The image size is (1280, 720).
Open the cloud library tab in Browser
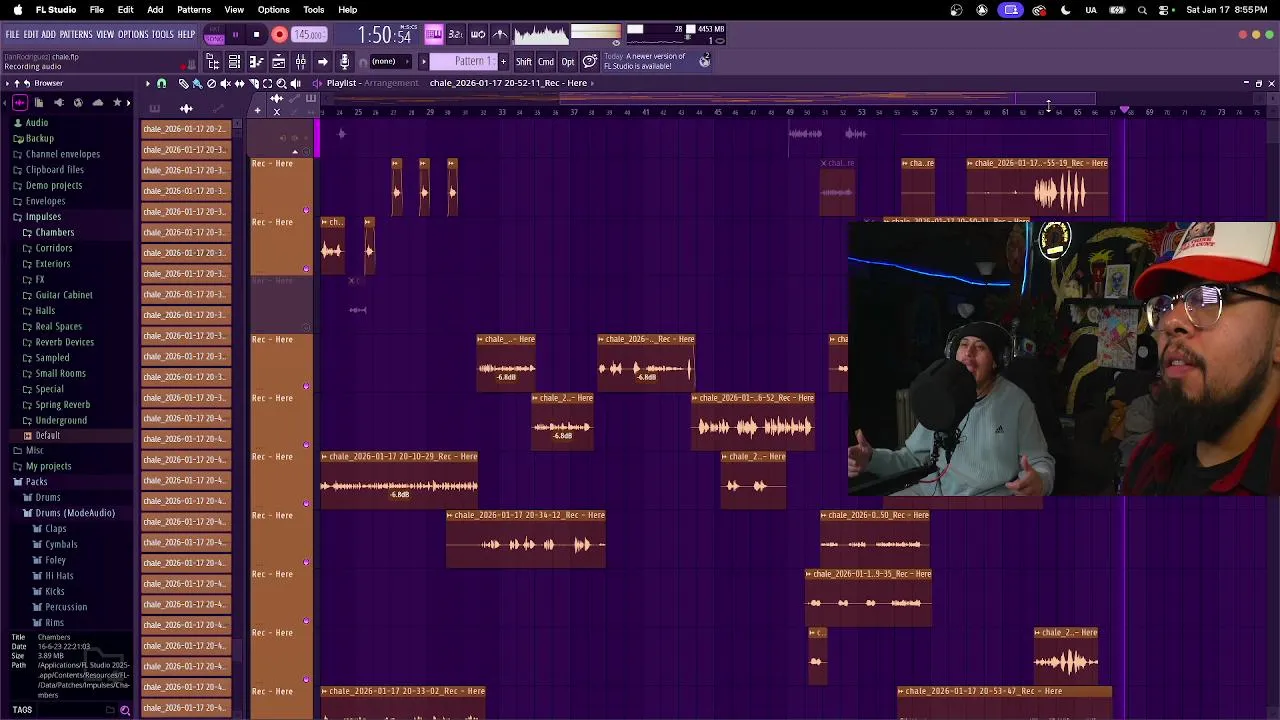98,102
